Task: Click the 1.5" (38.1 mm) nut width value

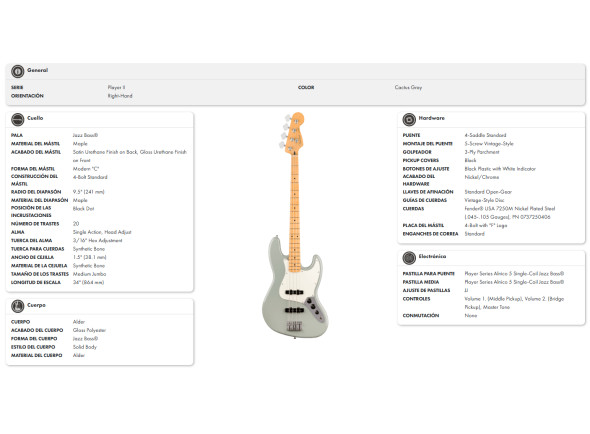Action: pos(90,257)
